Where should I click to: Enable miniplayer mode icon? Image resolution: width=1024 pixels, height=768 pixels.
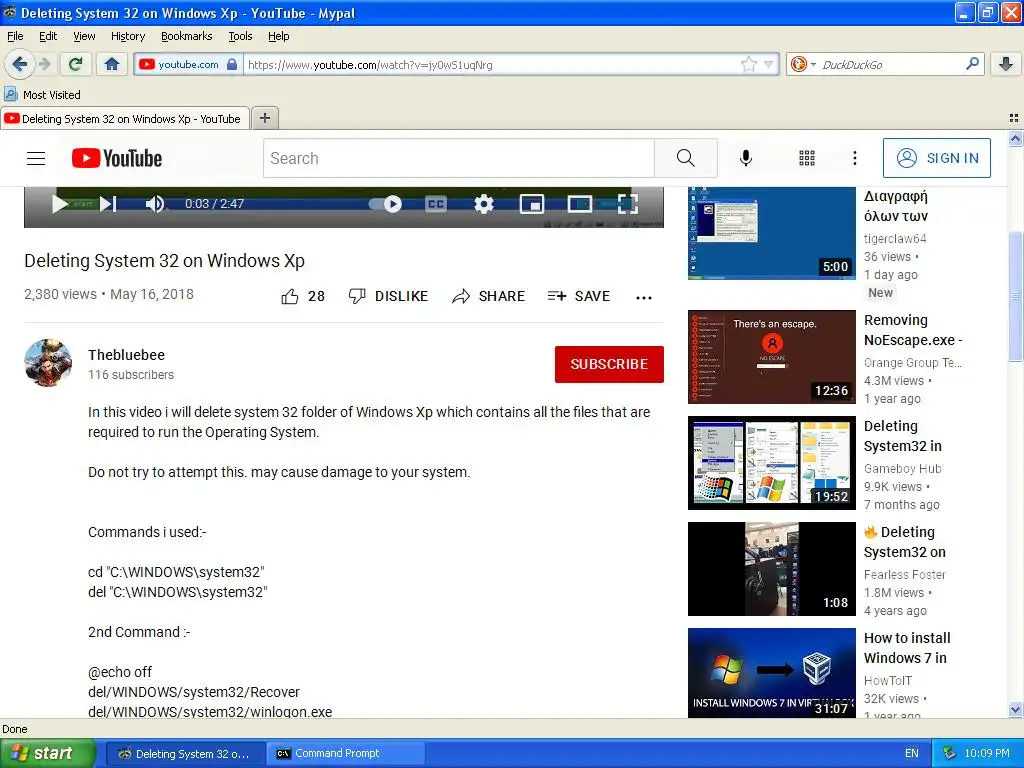[x=532, y=204]
